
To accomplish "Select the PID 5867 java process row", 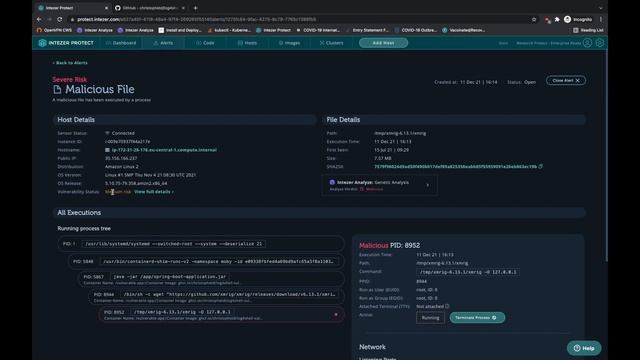I will (x=211, y=279).
